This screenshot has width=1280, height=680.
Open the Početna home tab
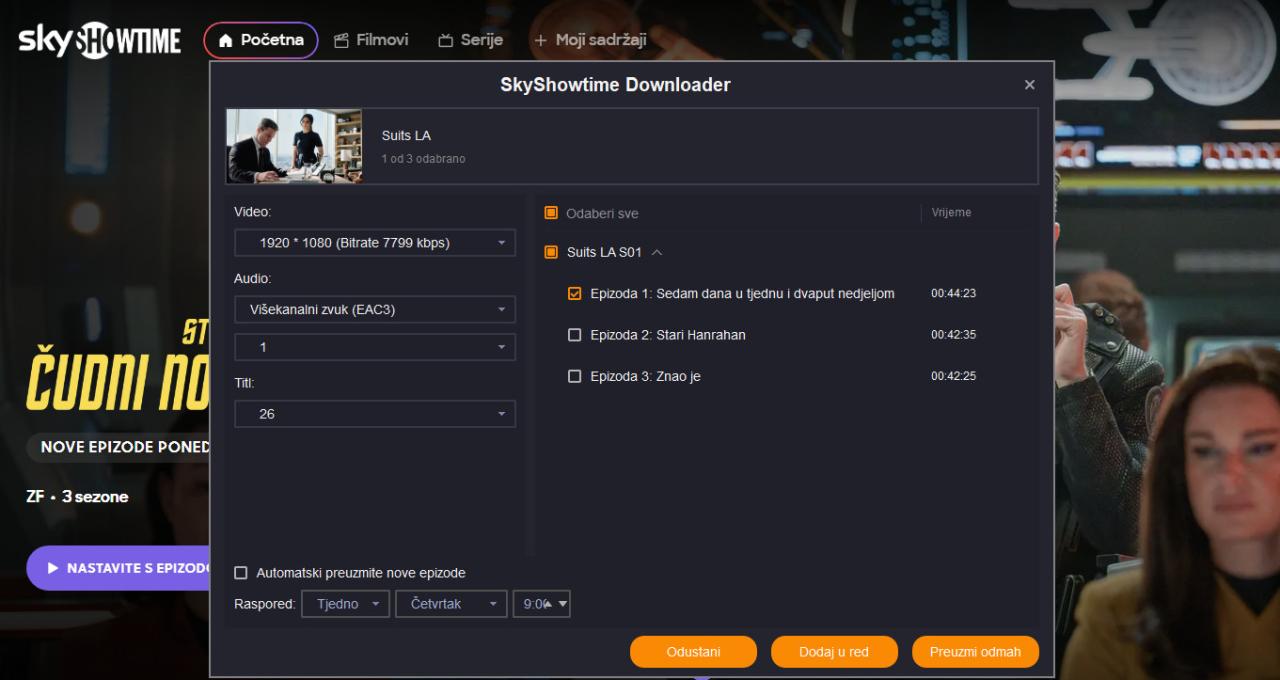pyautogui.click(x=261, y=40)
